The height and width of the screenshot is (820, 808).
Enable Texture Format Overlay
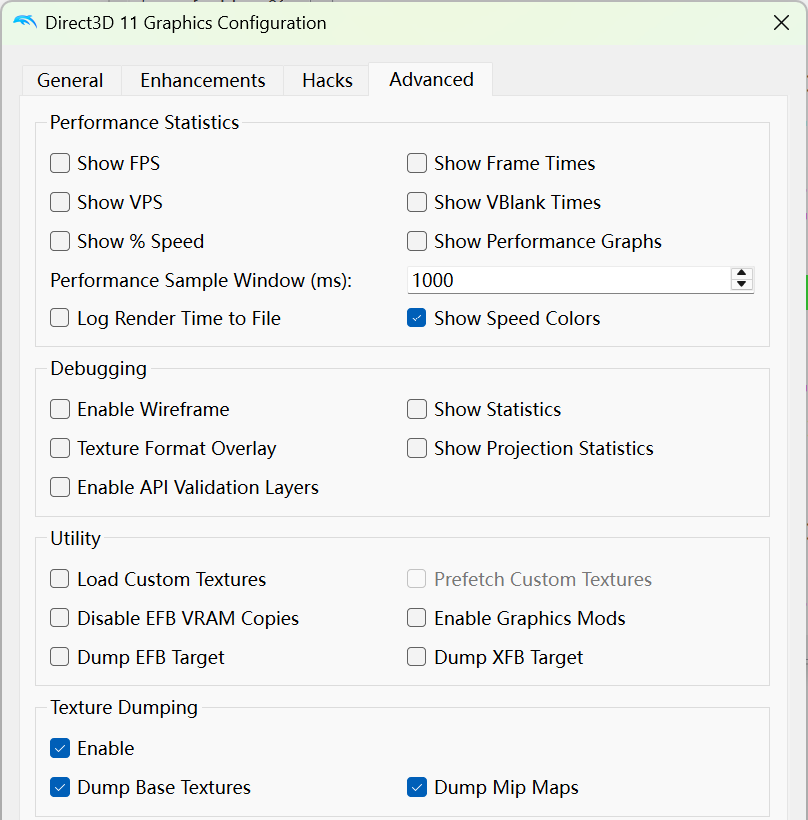point(60,448)
